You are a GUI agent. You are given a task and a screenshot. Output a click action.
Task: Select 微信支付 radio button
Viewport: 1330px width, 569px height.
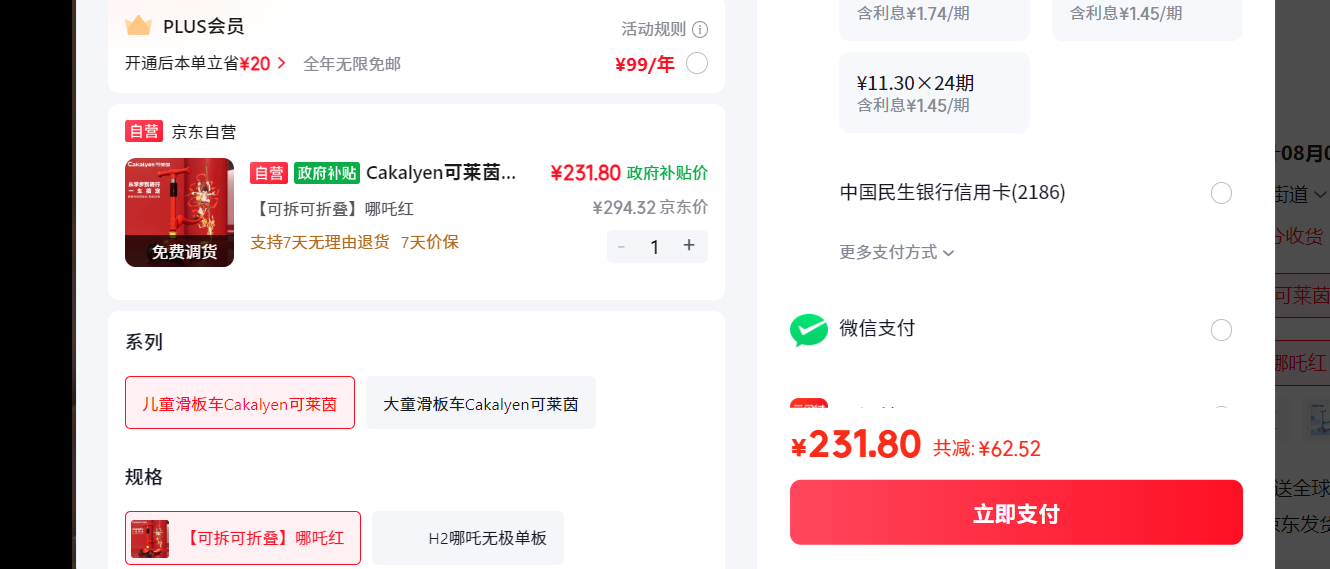coord(1221,330)
